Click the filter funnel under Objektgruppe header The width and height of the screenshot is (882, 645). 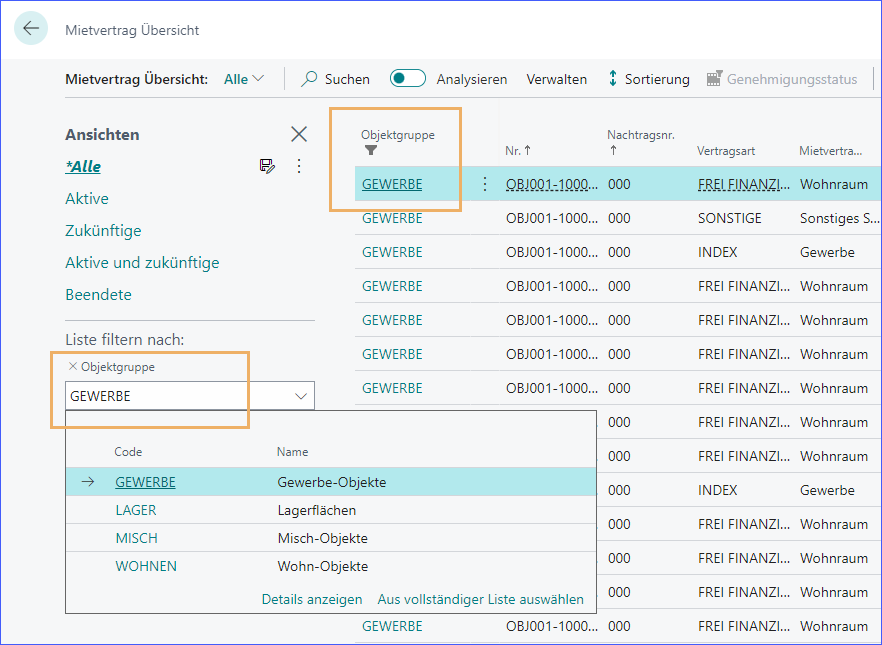click(x=371, y=151)
